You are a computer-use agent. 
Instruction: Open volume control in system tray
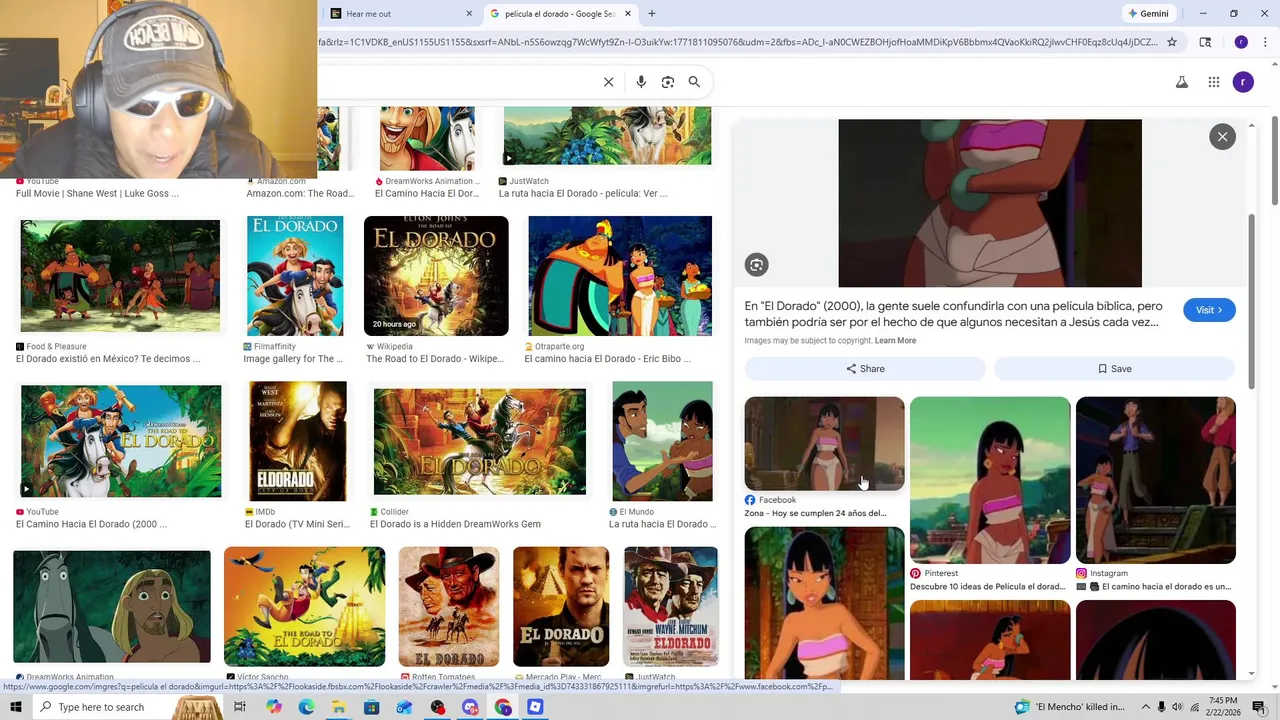1177,707
